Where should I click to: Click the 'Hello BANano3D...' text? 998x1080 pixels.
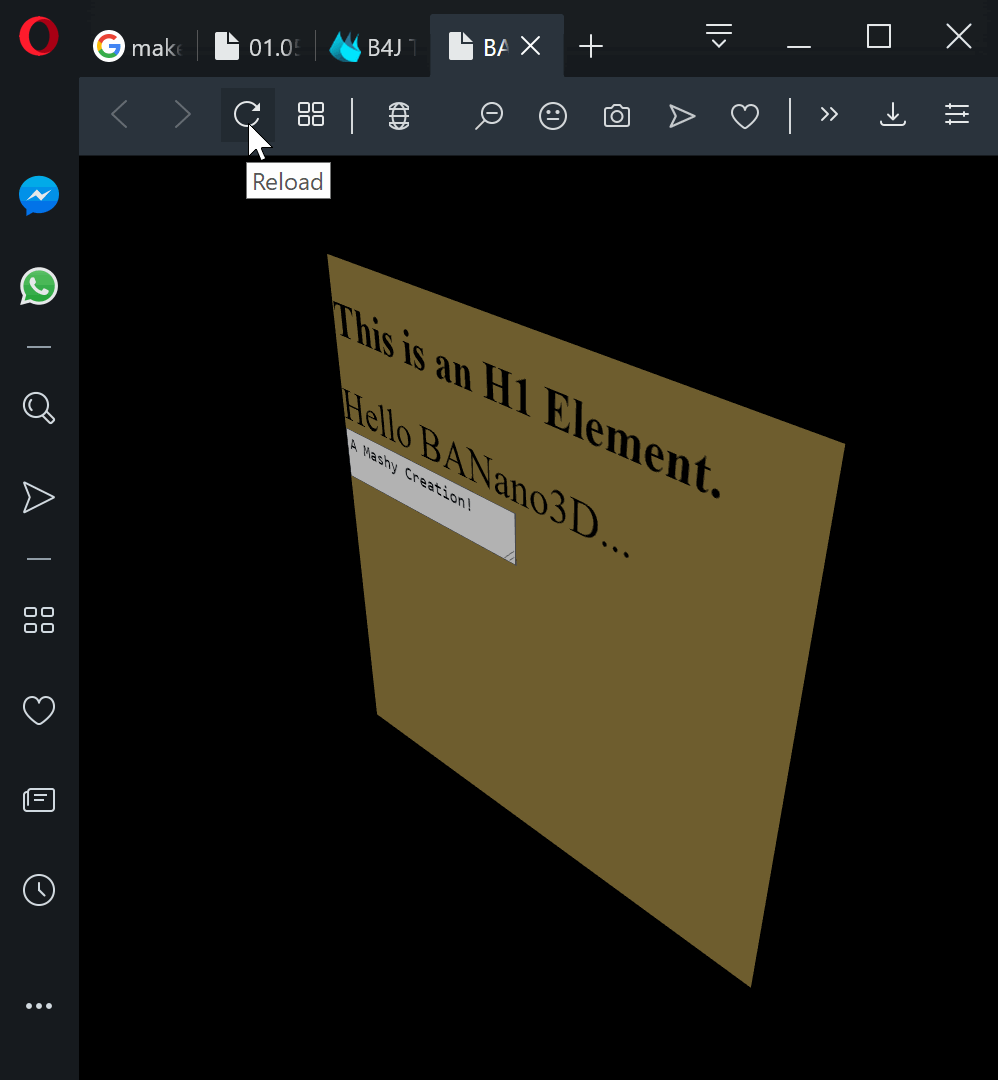(x=486, y=473)
